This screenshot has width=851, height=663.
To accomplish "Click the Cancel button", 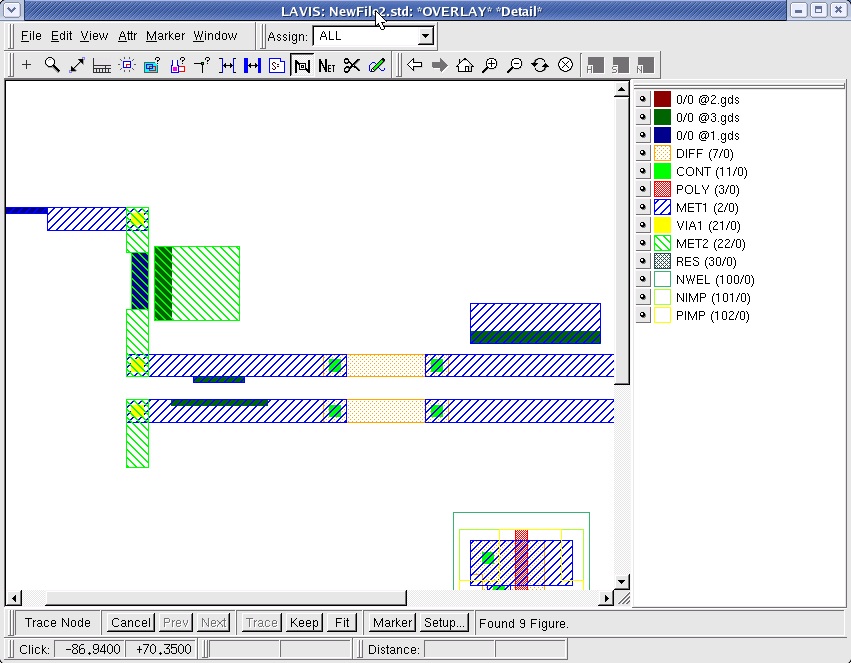I will click(x=131, y=622).
